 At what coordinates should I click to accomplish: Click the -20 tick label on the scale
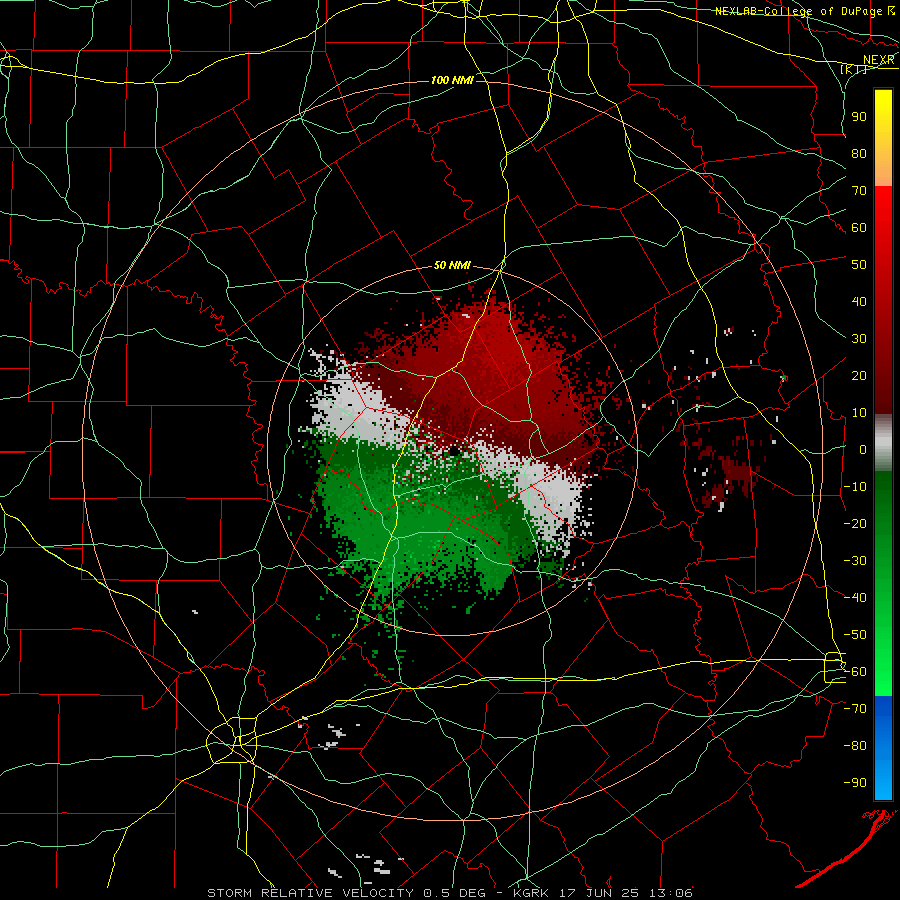[x=855, y=523]
